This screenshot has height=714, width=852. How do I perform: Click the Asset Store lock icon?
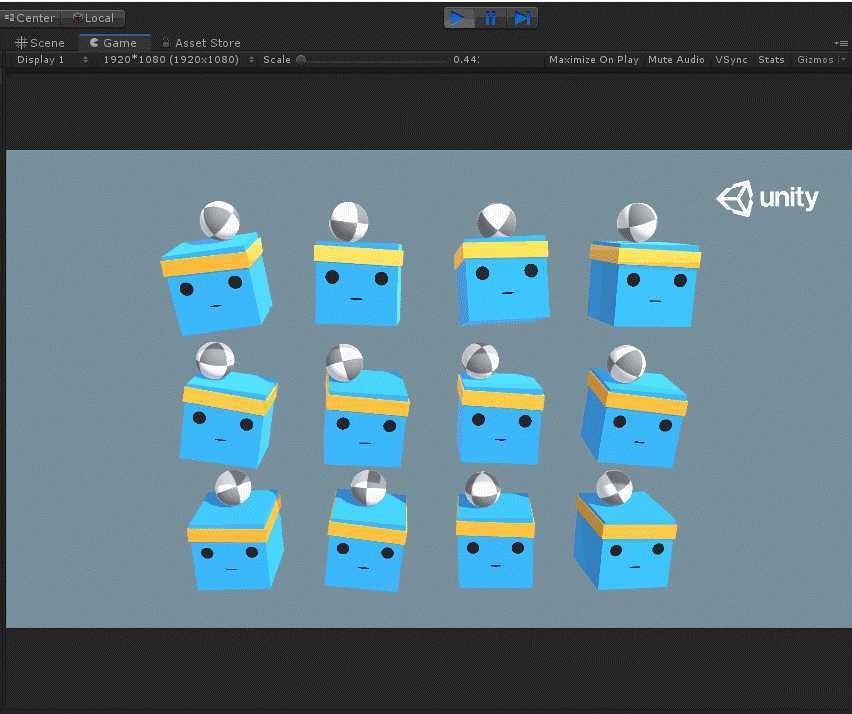point(166,42)
